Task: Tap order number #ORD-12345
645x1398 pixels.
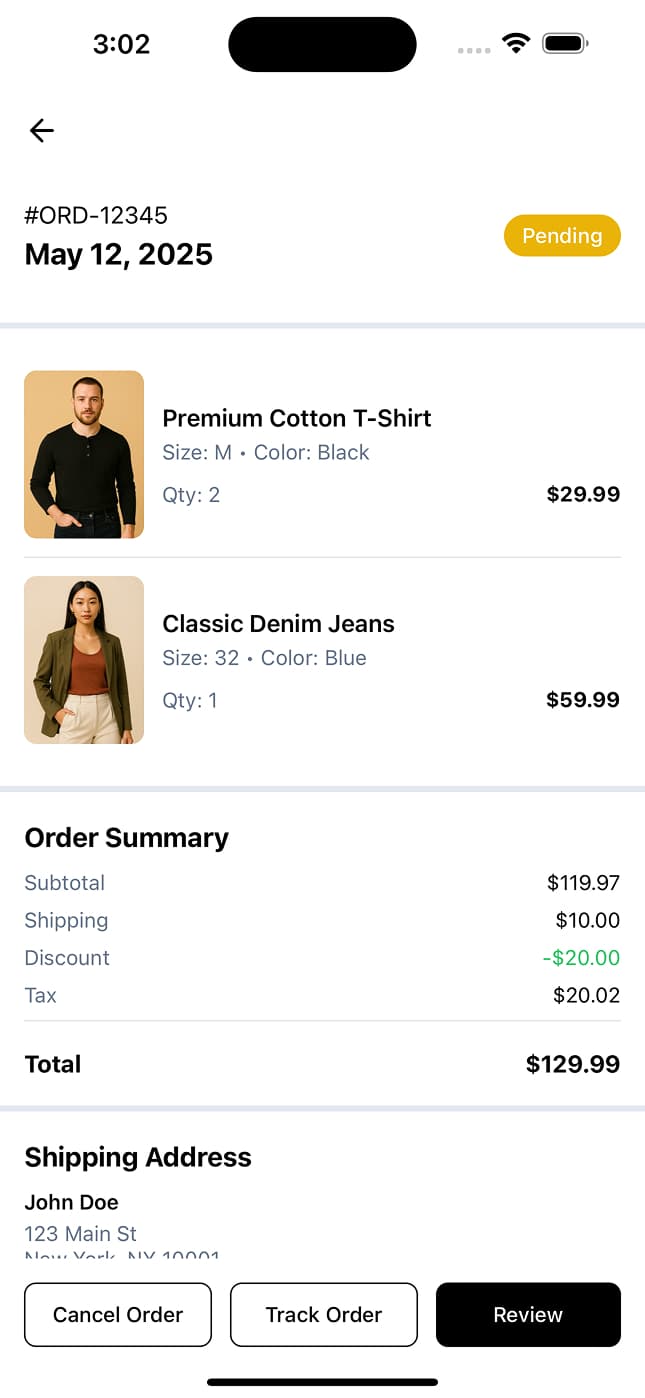Action: (96, 215)
